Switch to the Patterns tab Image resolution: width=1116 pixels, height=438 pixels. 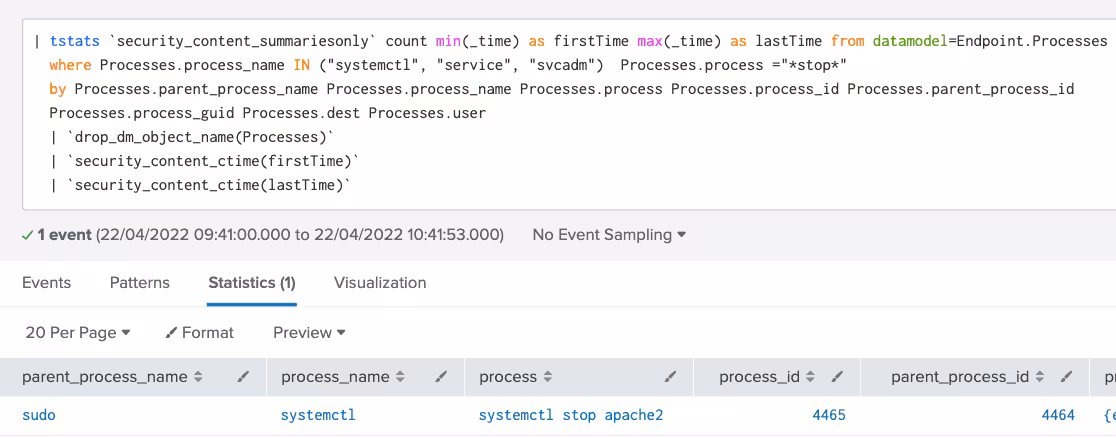[x=140, y=283]
